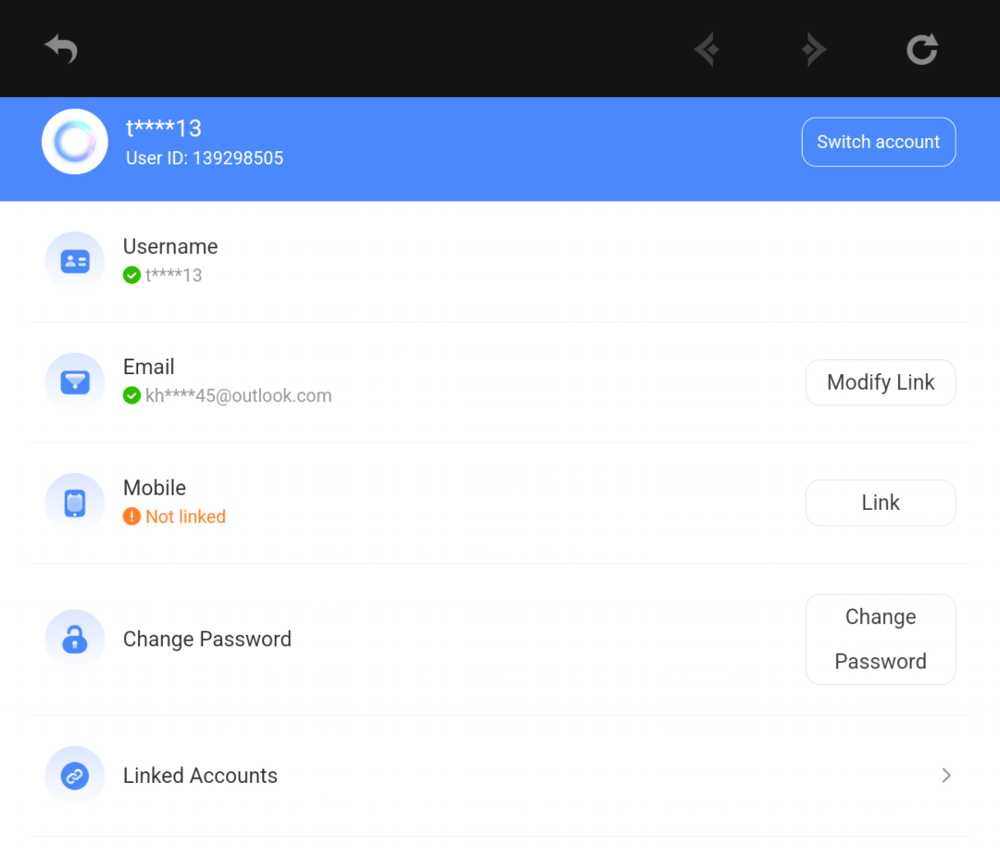The width and height of the screenshot is (1000, 859).
Task: Click the account avatar circle
Action: (75, 142)
